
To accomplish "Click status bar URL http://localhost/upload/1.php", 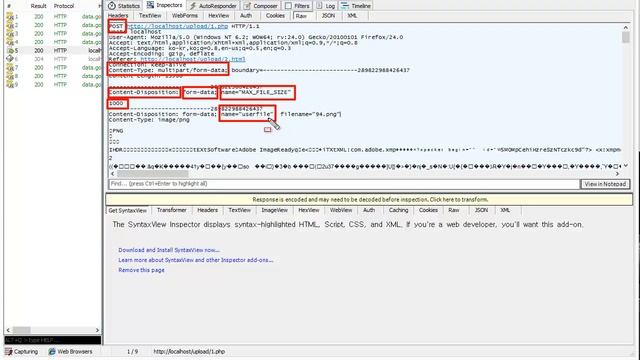I will tap(189, 351).
